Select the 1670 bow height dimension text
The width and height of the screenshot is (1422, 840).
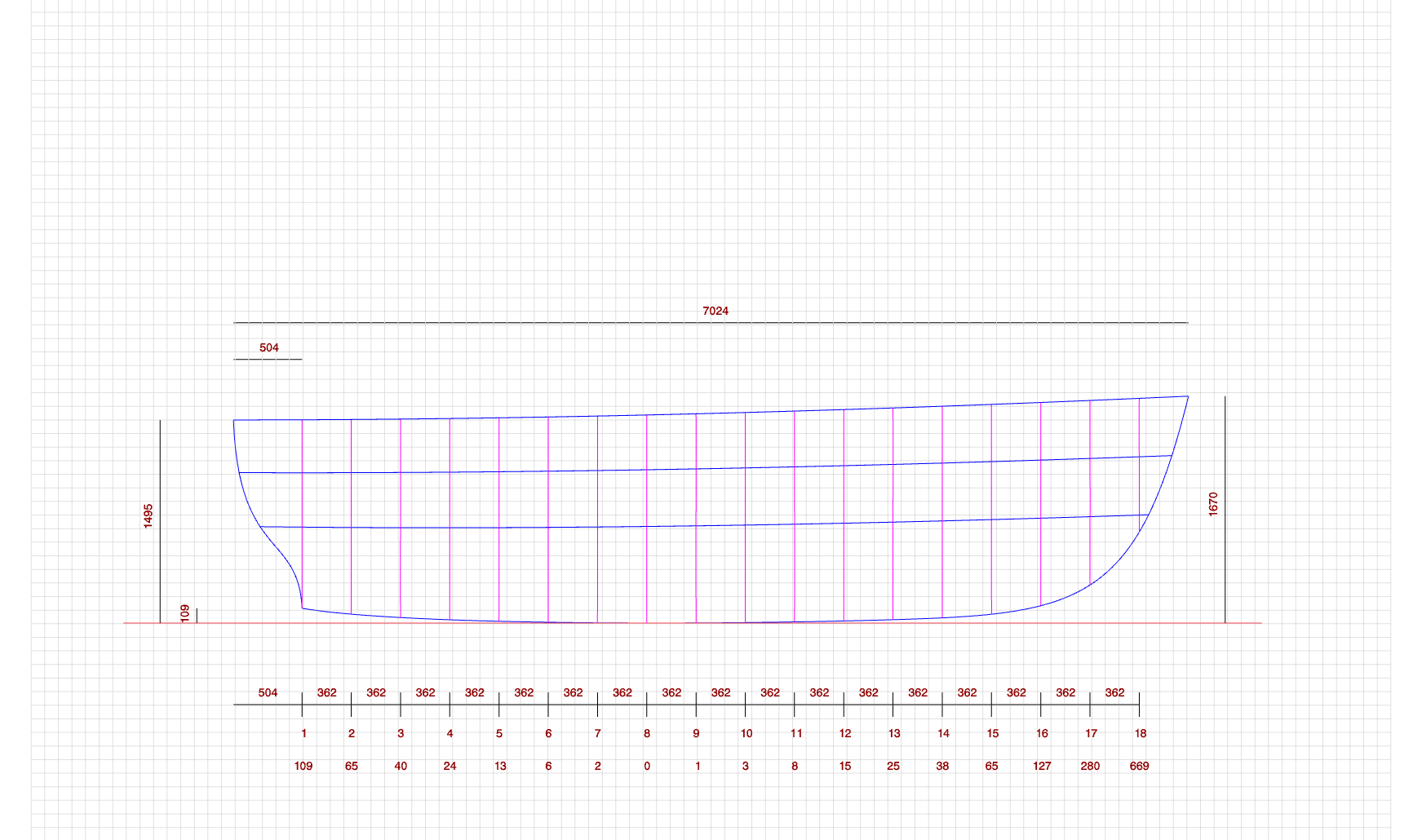pos(1213,504)
